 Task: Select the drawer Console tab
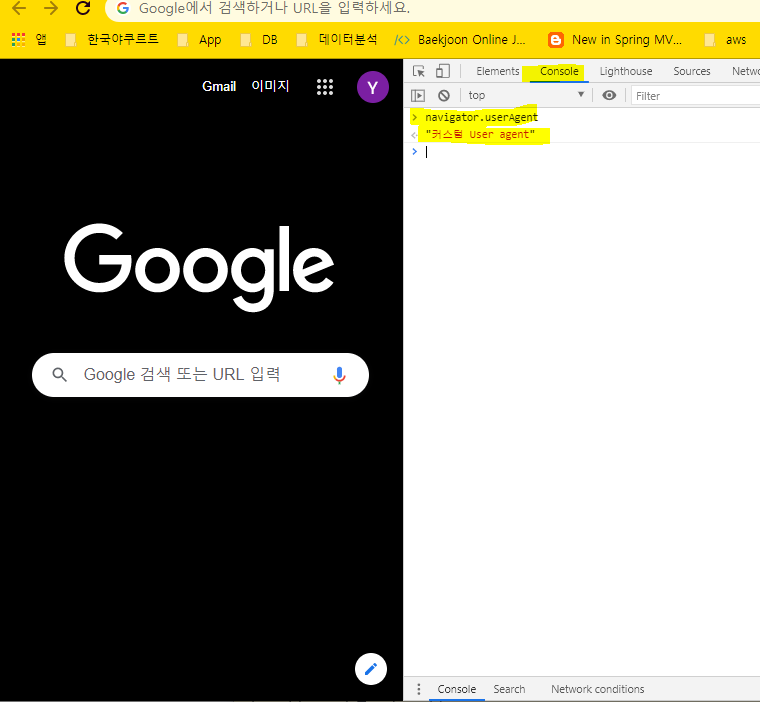[457, 689]
